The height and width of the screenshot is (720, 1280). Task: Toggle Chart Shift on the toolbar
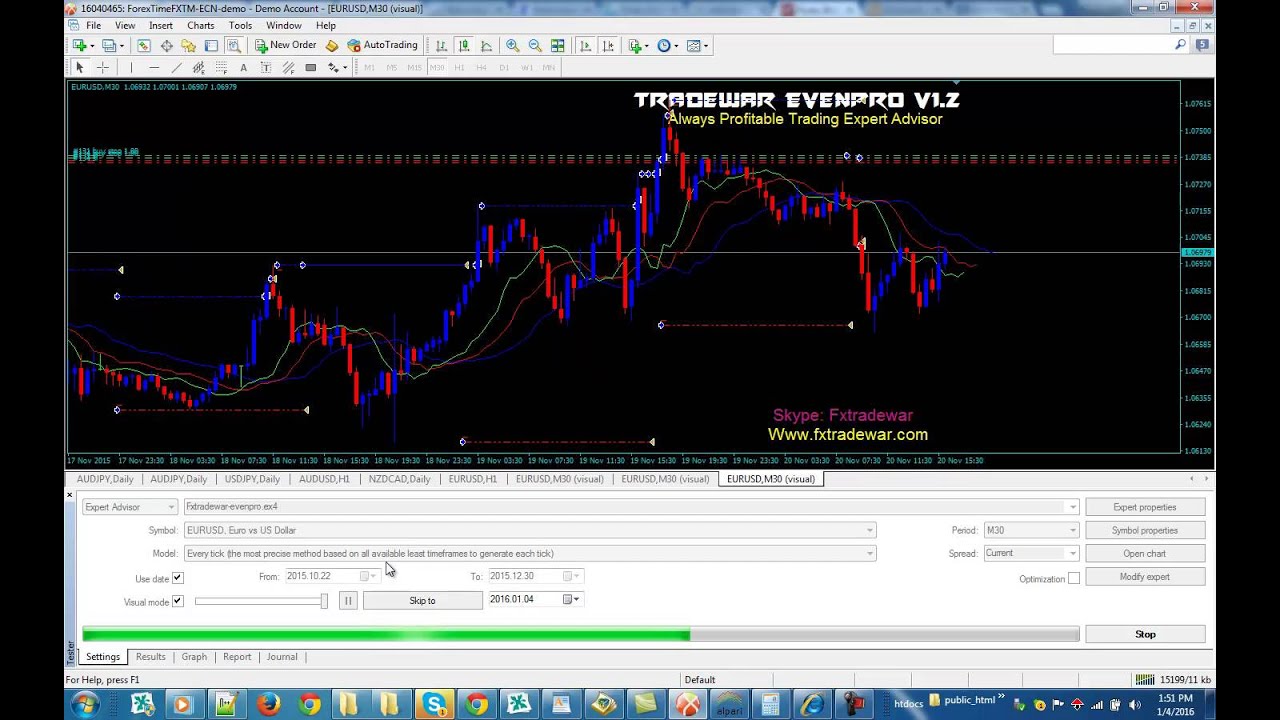point(607,45)
